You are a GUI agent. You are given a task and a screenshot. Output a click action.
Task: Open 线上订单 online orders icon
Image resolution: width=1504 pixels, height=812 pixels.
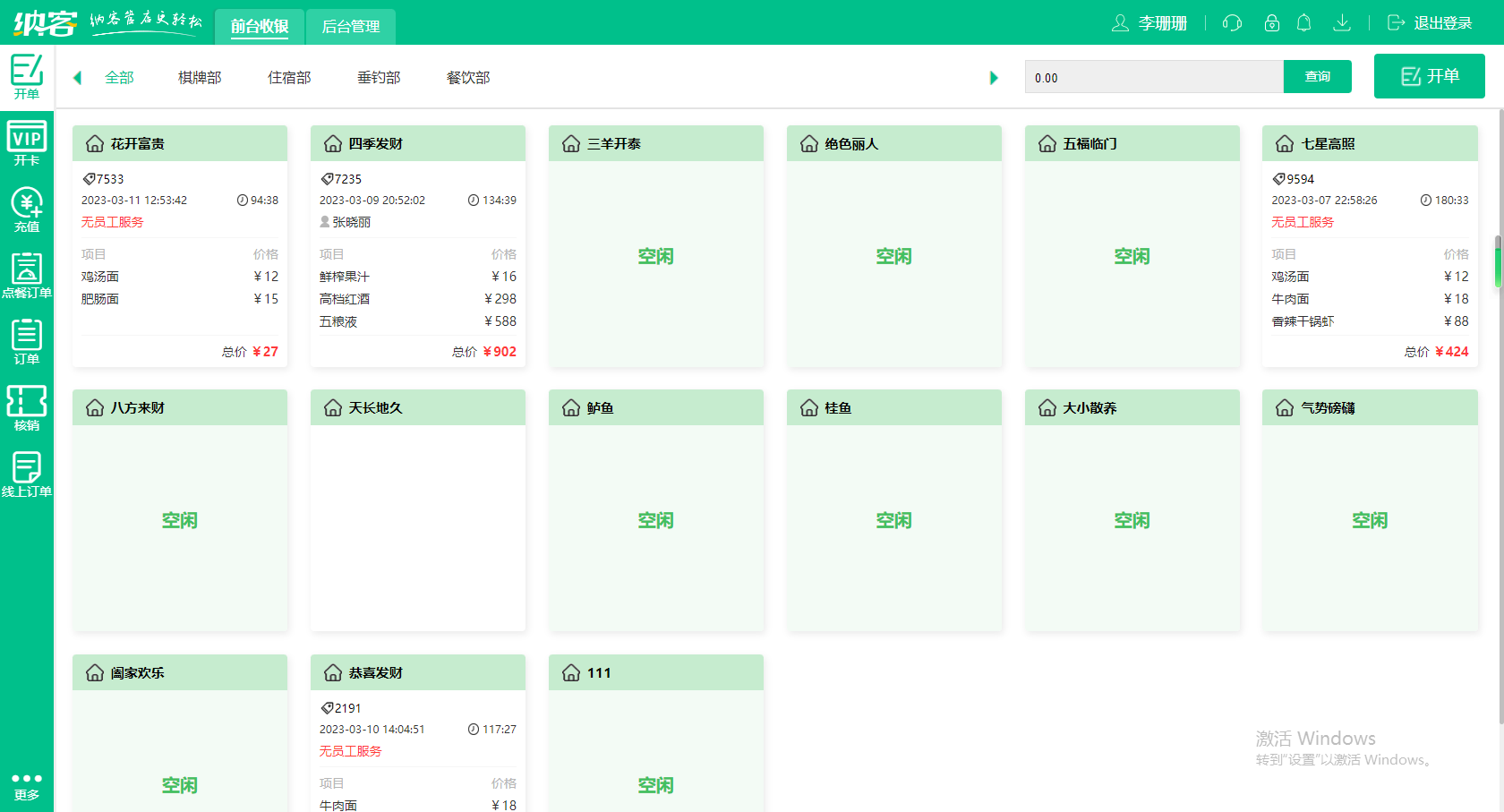(26, 474)
